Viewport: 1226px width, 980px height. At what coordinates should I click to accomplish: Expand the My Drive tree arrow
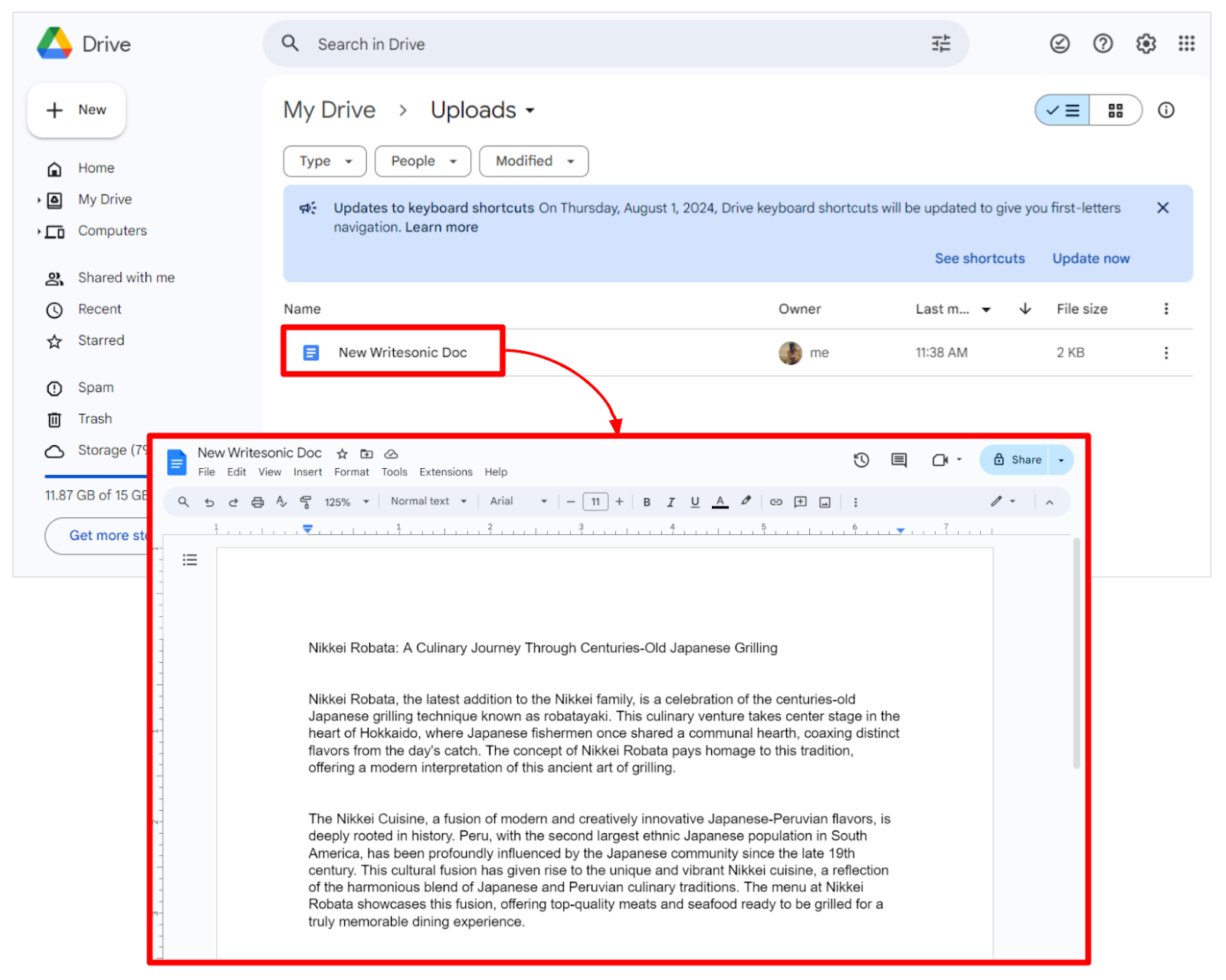[x=39, y=200]
